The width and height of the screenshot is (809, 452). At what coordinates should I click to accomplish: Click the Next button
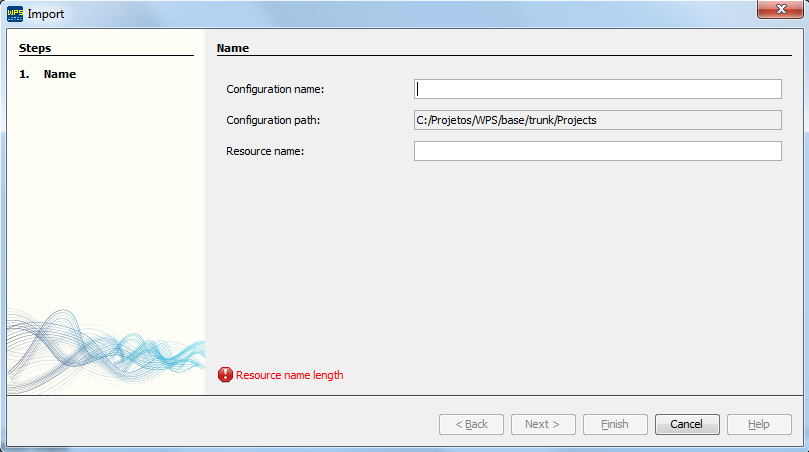point(543,424)
